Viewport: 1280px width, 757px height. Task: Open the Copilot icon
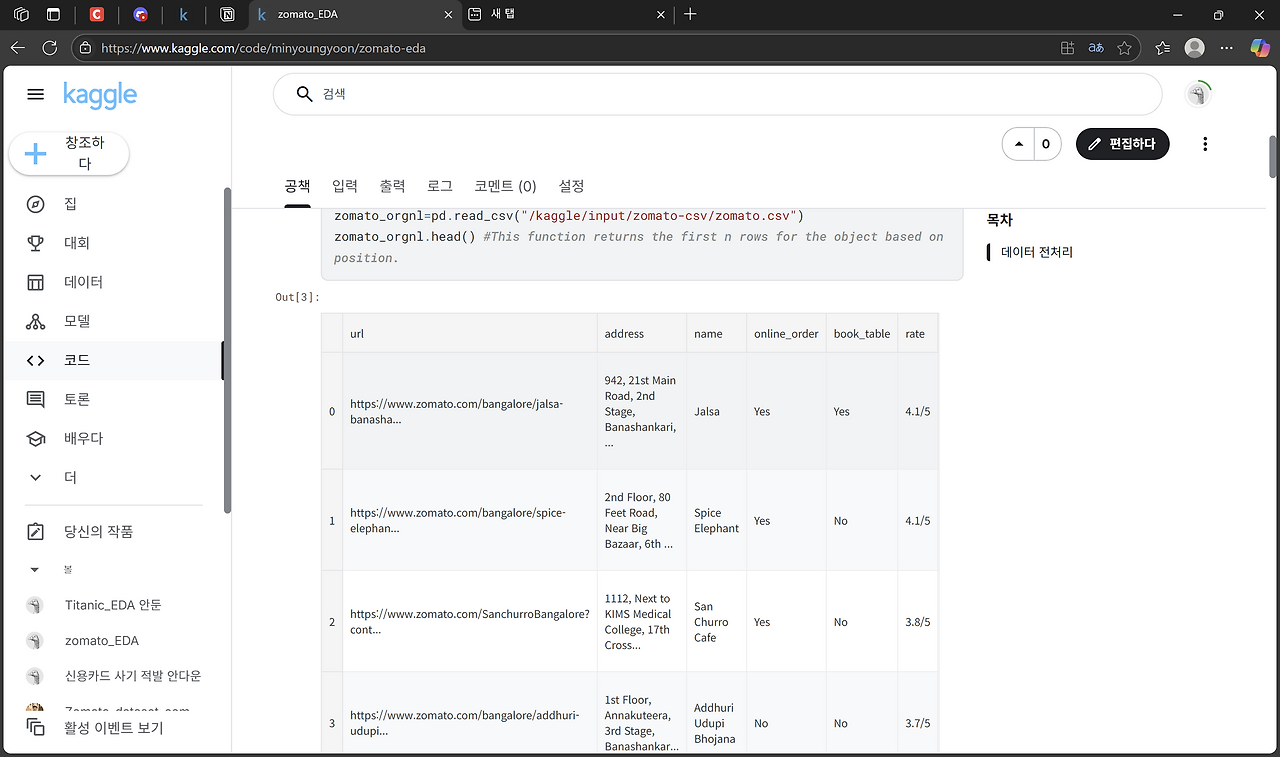[1260, 47]
